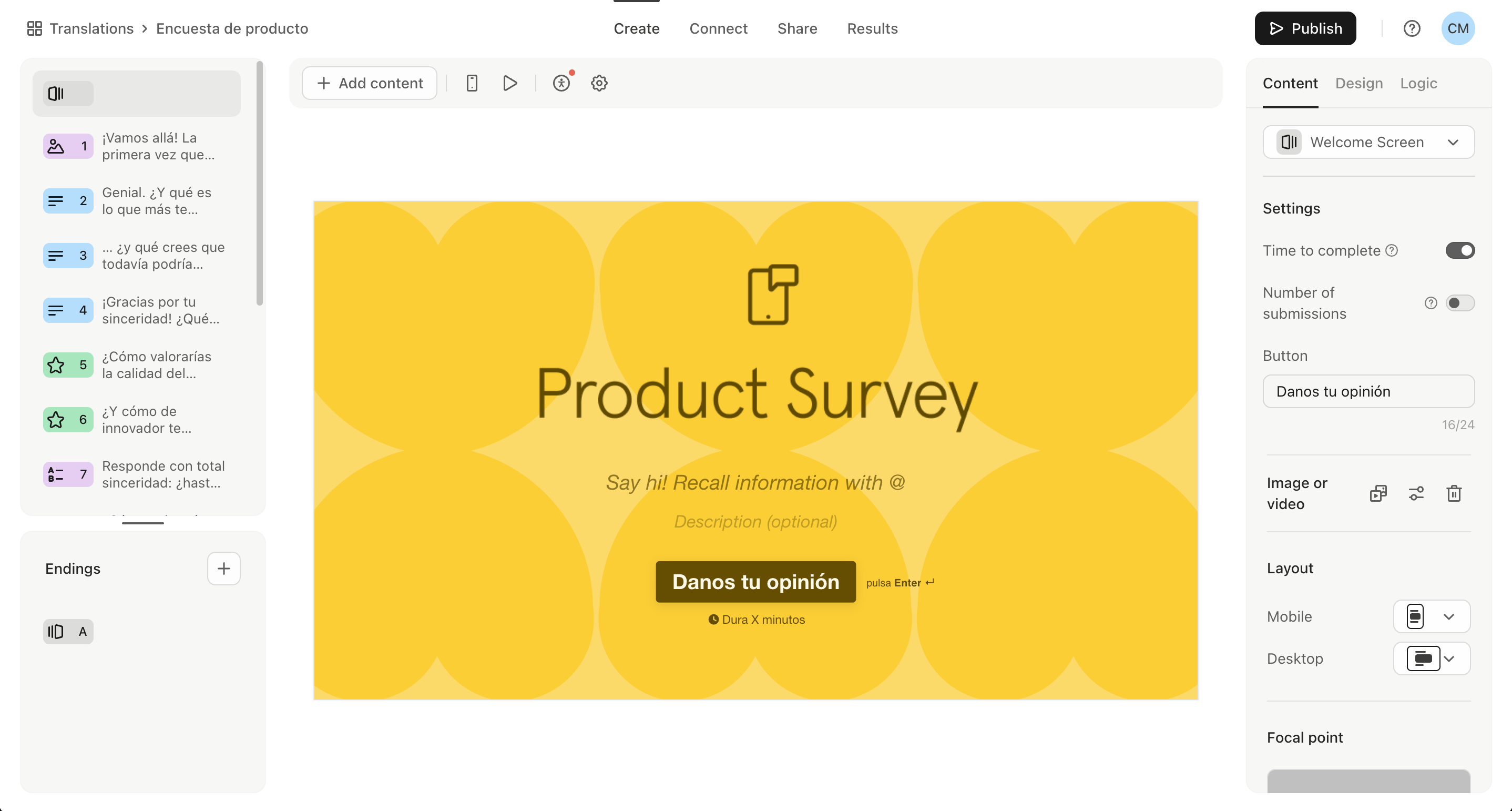
Task: Open the Desktop layout dropdown
Action: 1431,658
